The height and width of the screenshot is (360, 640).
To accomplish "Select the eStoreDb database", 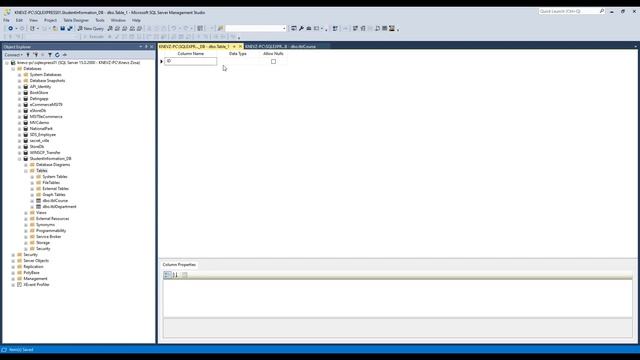I will (x=38, y=111).
